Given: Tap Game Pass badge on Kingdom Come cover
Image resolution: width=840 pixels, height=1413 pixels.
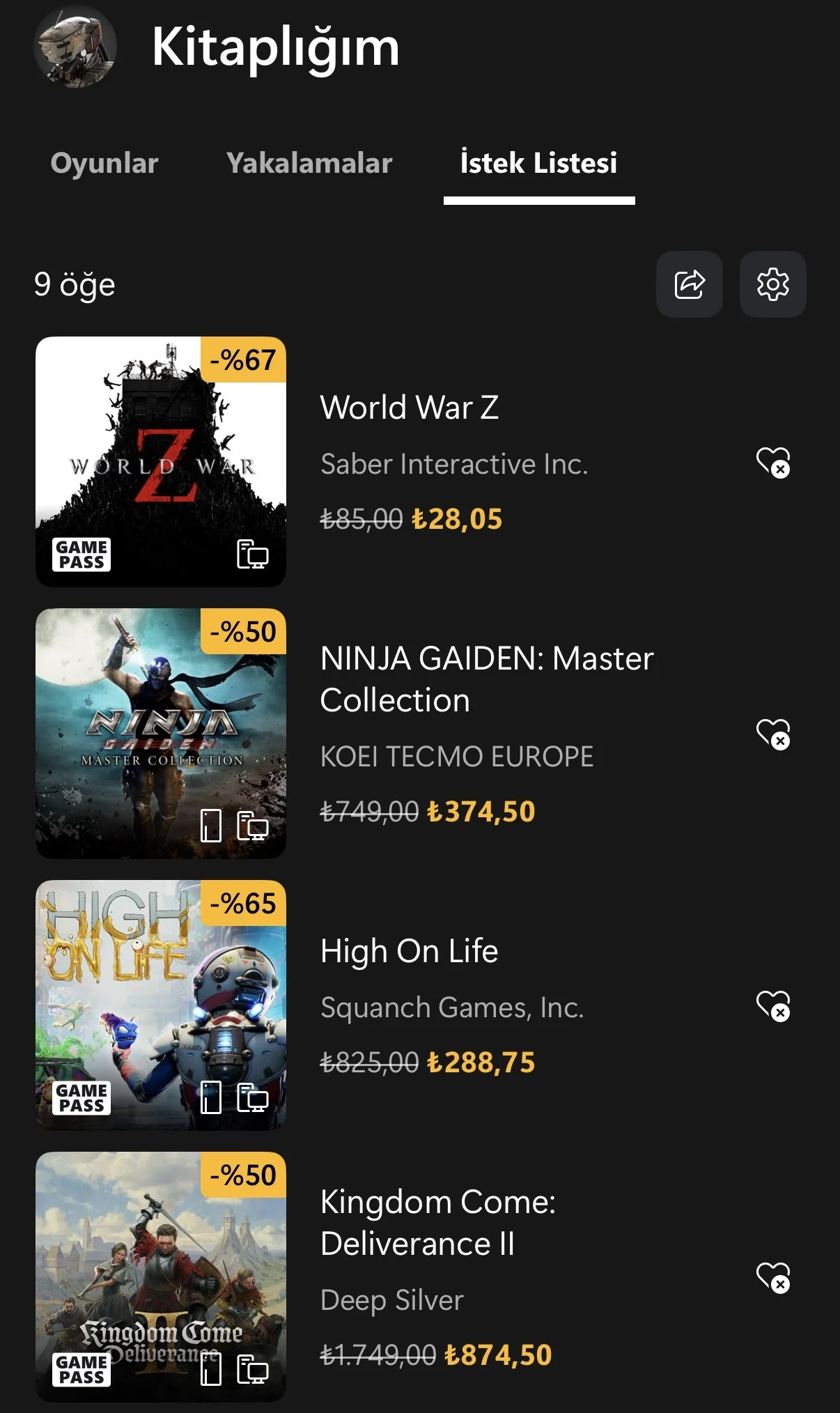Looking at the screenshot, I should (x=81, y=1370).
